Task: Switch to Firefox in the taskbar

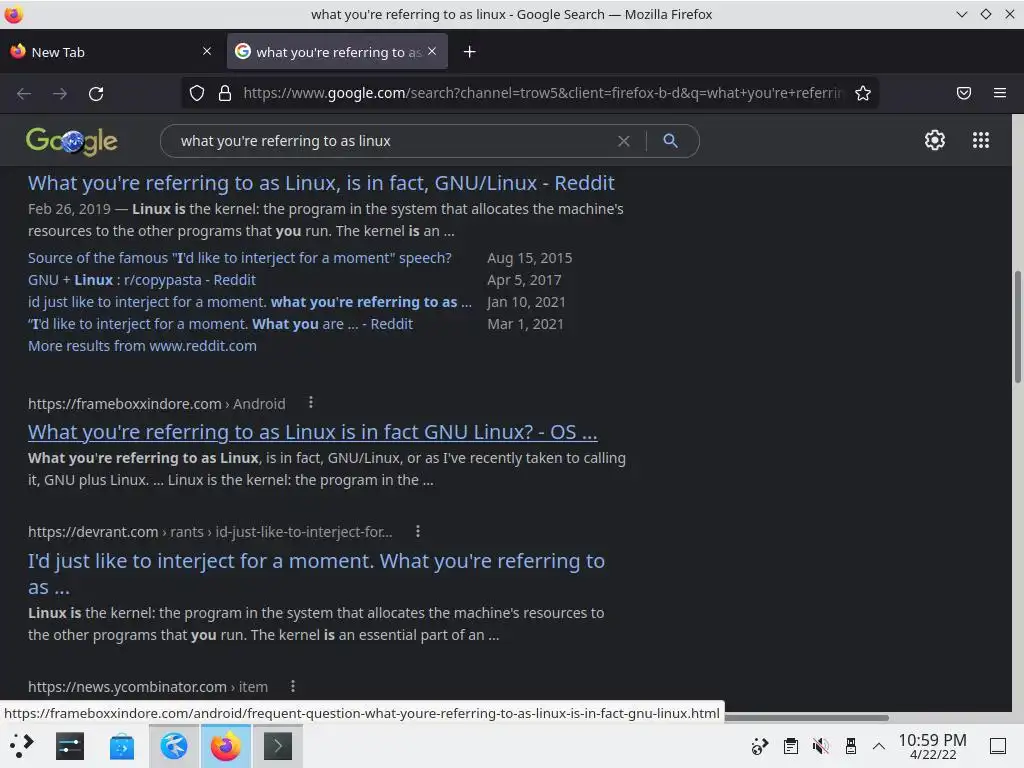Action: click(x=226, y=746)
